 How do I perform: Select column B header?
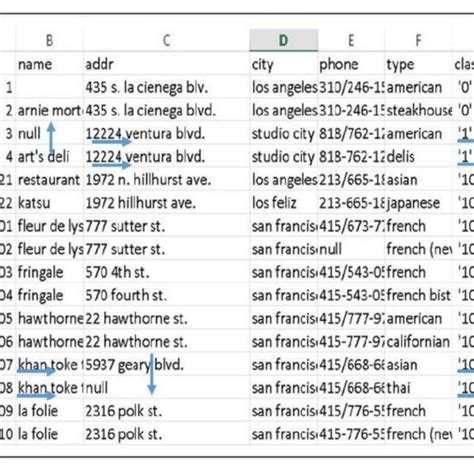point(49,40)
